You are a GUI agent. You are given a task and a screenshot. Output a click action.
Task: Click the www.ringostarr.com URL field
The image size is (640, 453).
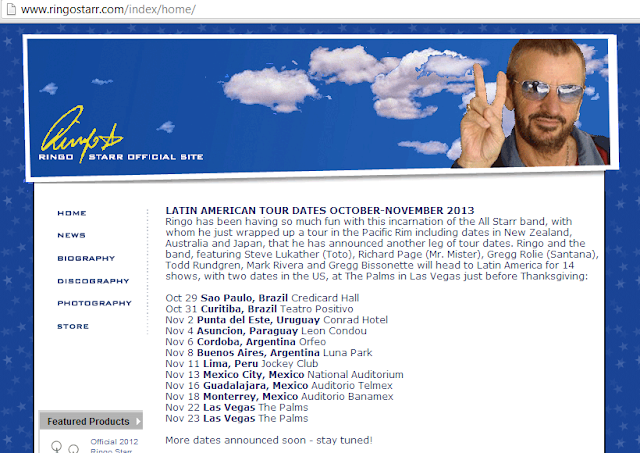[x=108, y=9]
